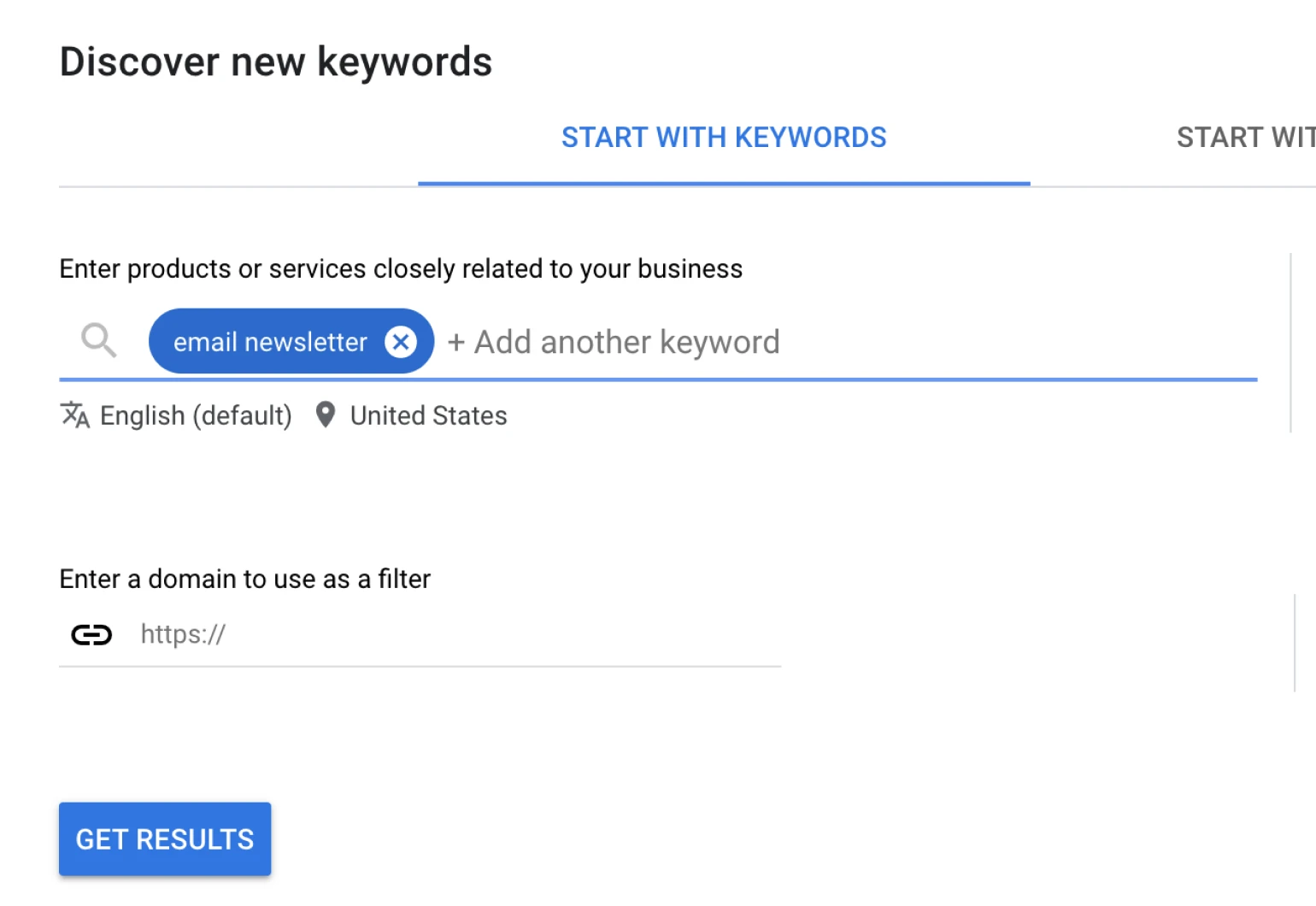Image resolution: width=1316 pixels, height=906 pixels.
Task: Click the search magnifier icon
Action: tap(98, 340)
